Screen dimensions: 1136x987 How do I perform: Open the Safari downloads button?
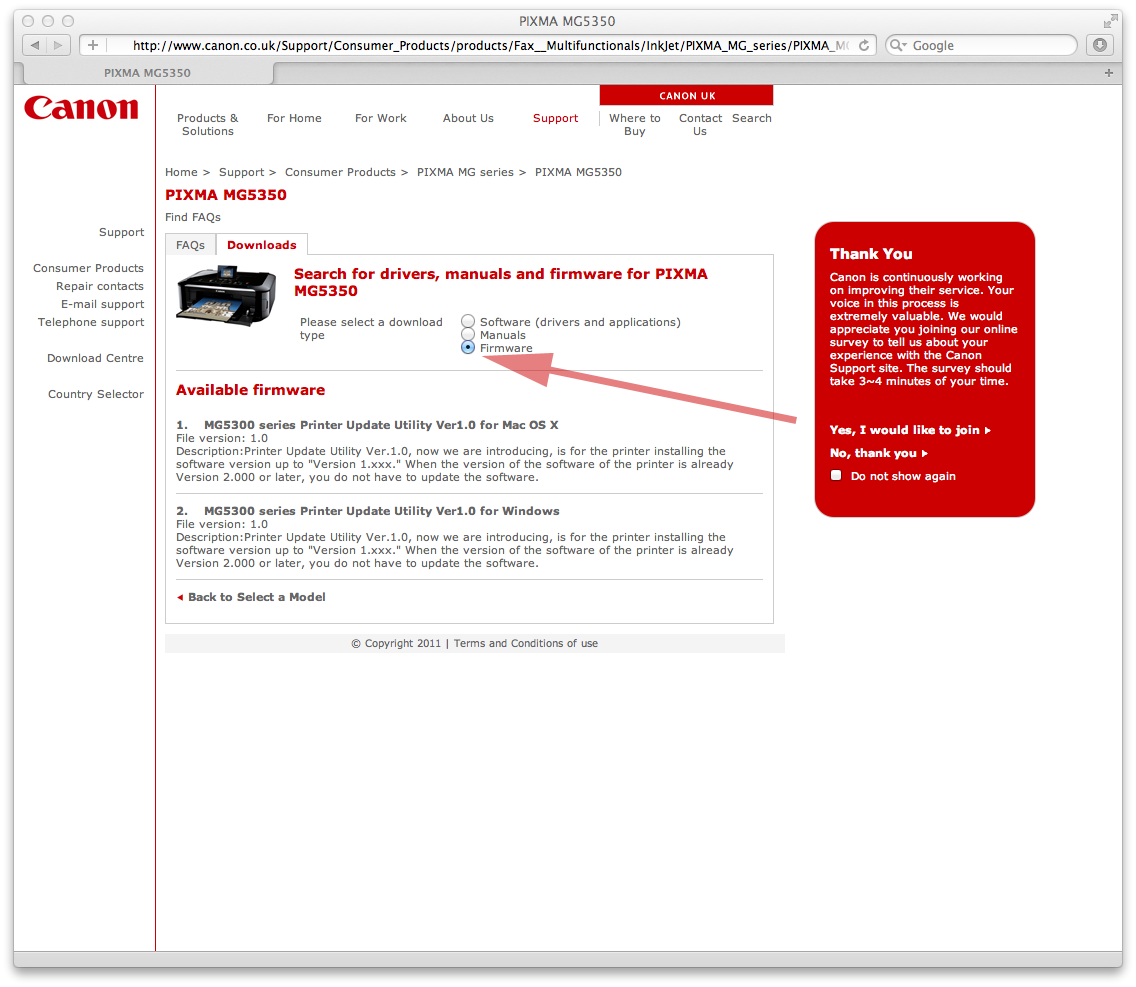click(1100, 46)
